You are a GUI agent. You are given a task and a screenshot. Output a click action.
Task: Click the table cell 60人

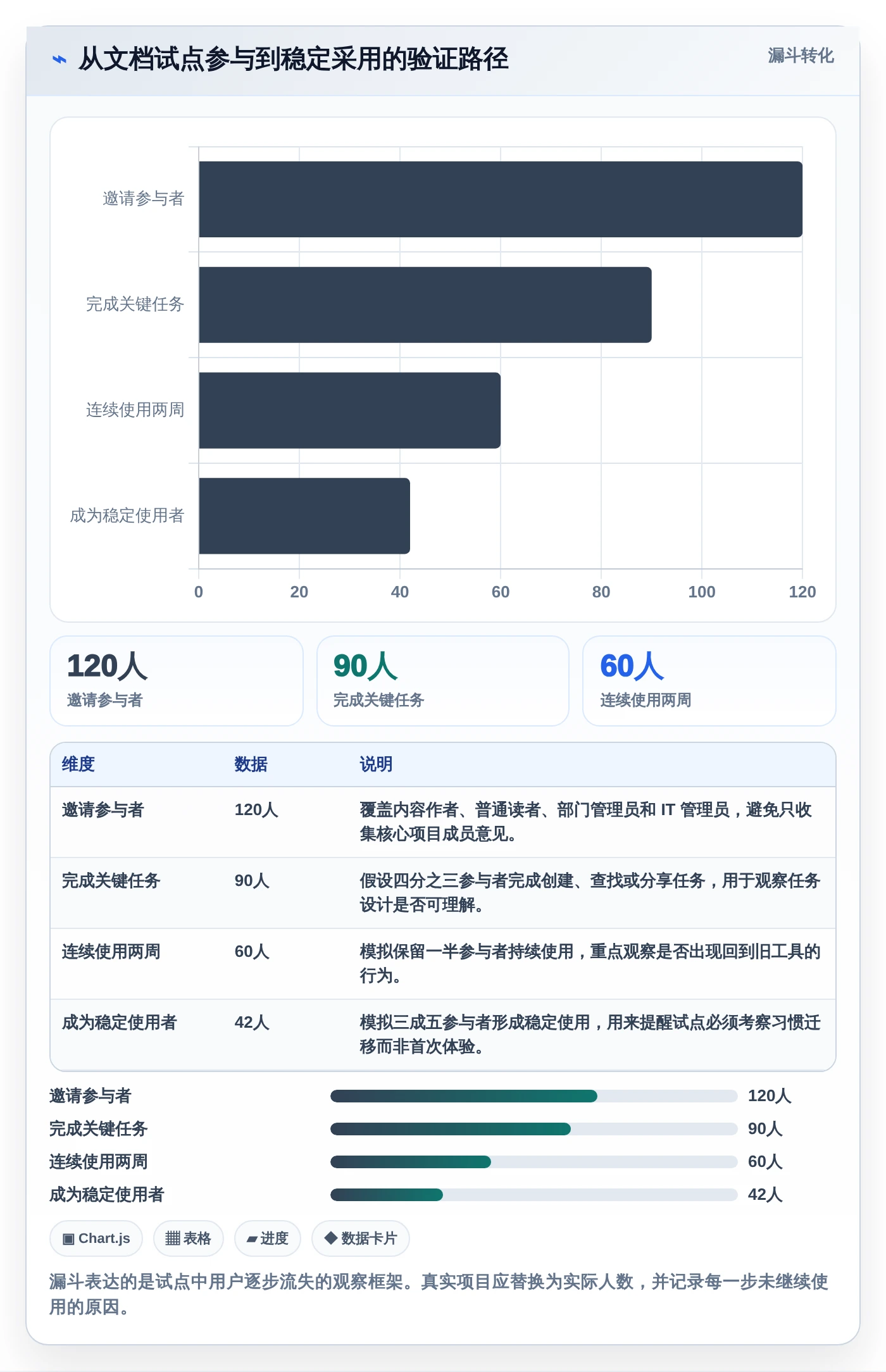[252, 952]
